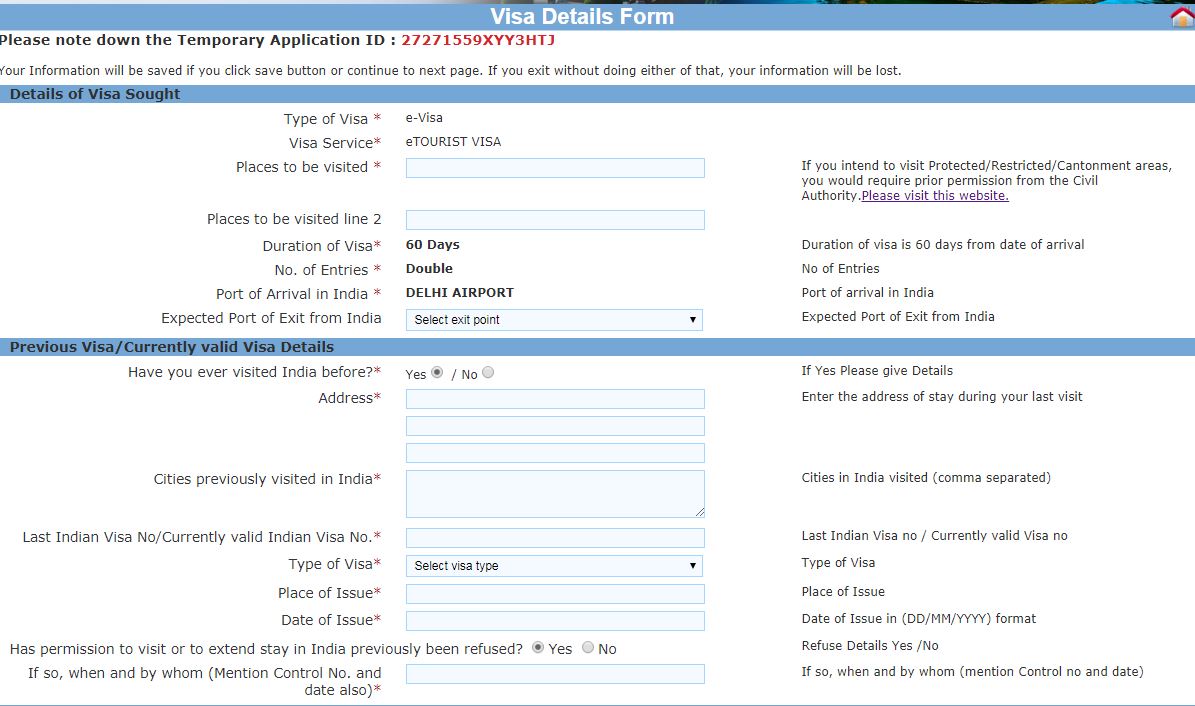Click the Date of Issue field
The image size is (1195, 706).
(554, 620)
